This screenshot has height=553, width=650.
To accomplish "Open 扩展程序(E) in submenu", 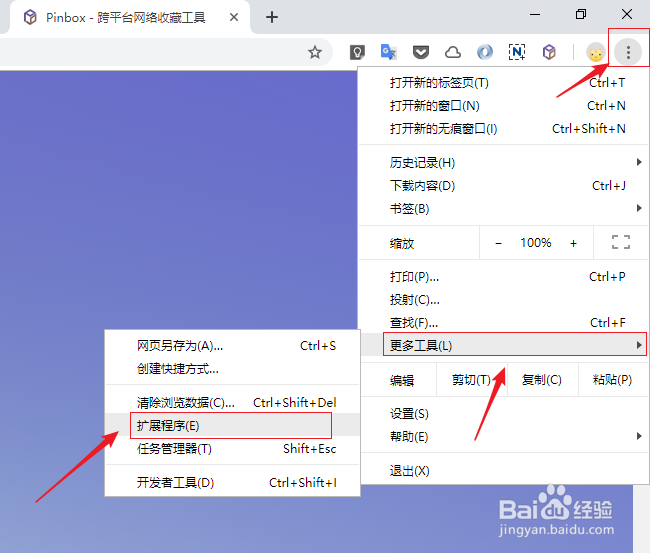I will pyautogui.click(x=232, y=425).
